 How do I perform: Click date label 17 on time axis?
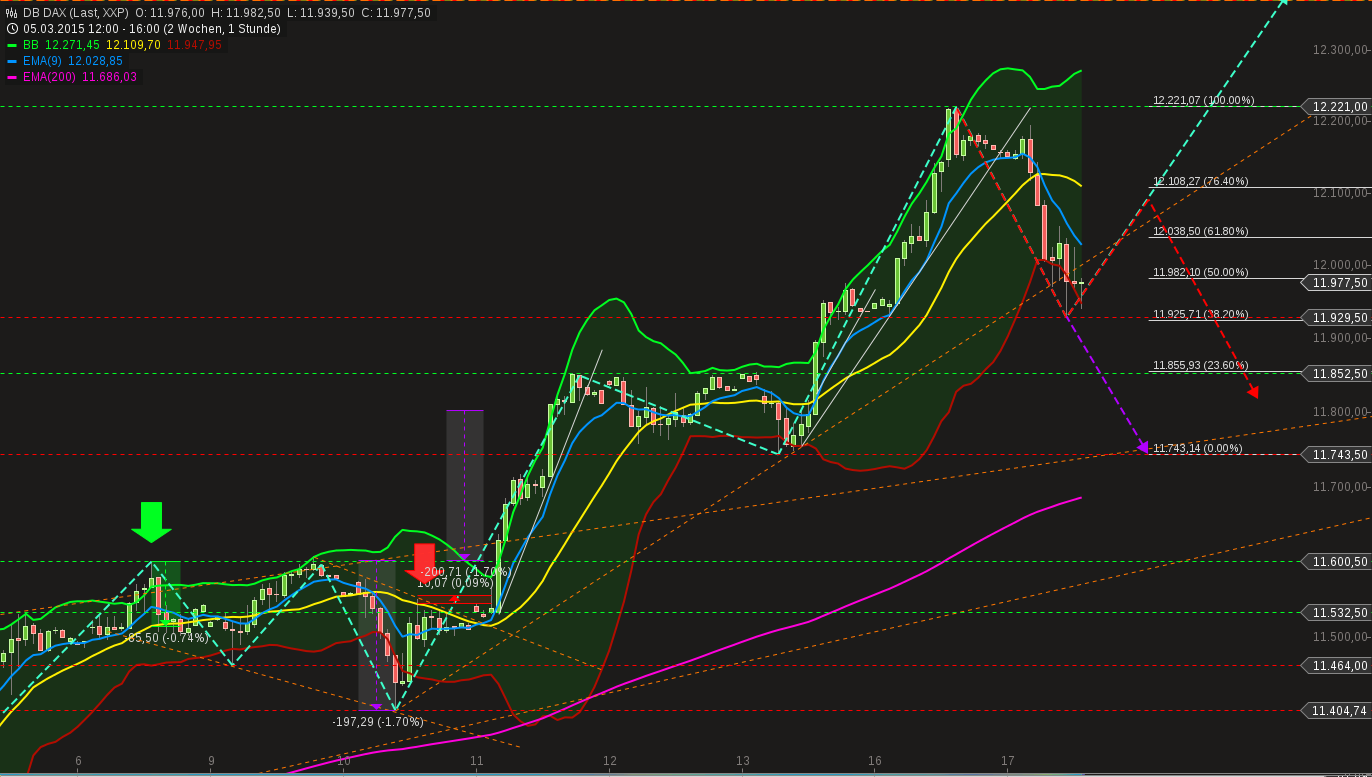pyautogui.click(x=1008, y=761)
